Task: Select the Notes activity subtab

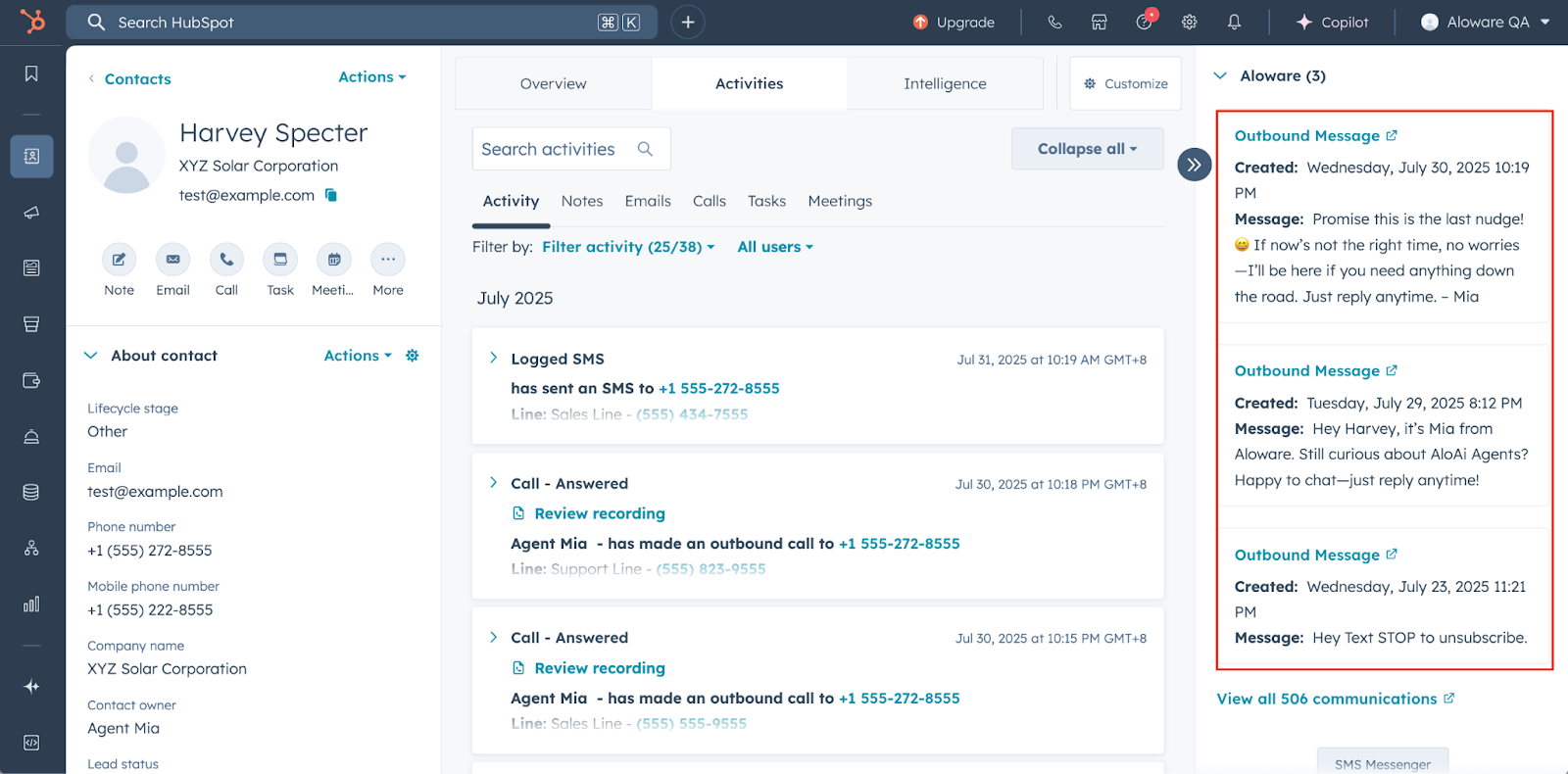Action: [x=582, y=201]
